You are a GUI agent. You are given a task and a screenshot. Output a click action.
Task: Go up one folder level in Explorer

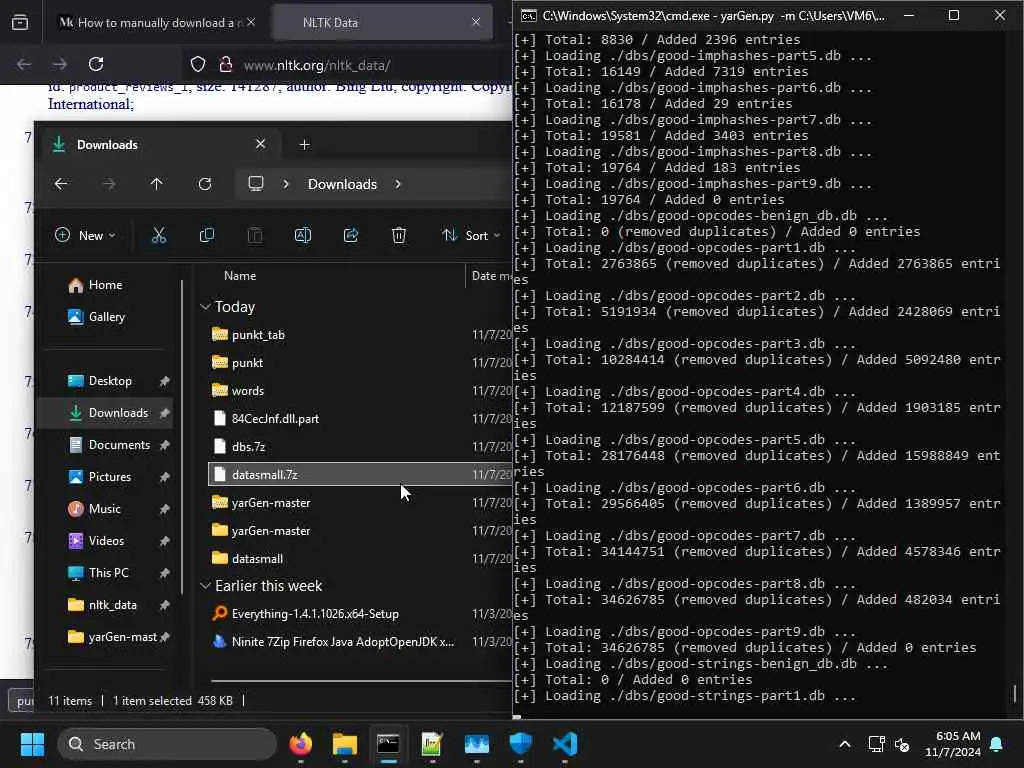point(157,184)
